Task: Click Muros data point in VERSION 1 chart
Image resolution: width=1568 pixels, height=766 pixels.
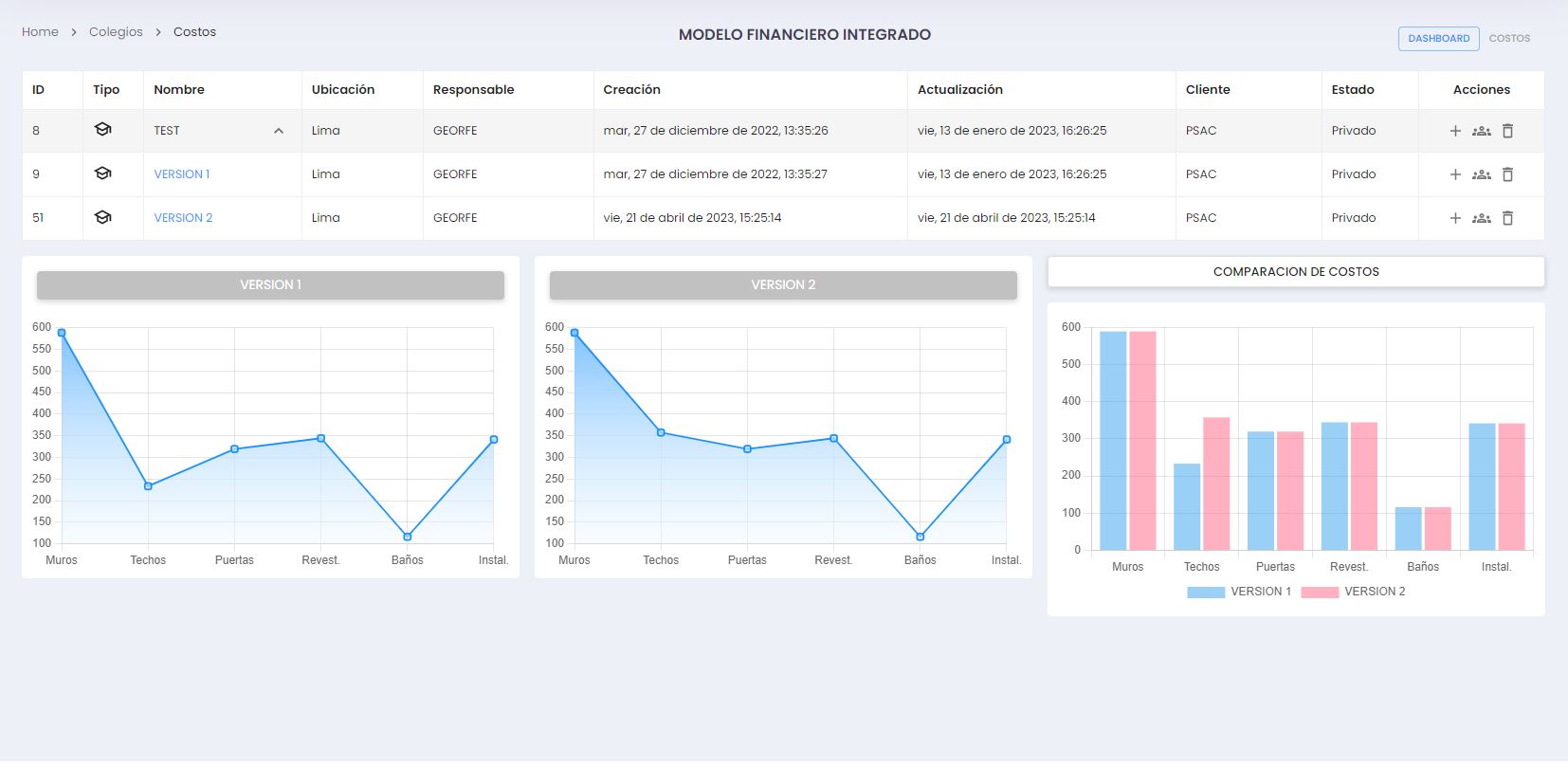Action: click(x=62, y=333)
